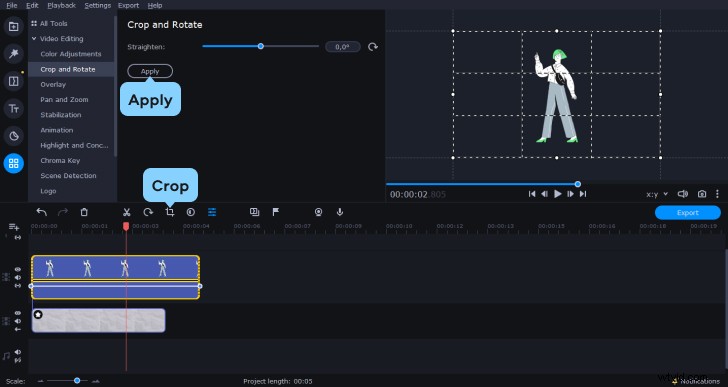Record audio with the microphone icon
This screenshot has width=728, height=387.
coord(340,212)
